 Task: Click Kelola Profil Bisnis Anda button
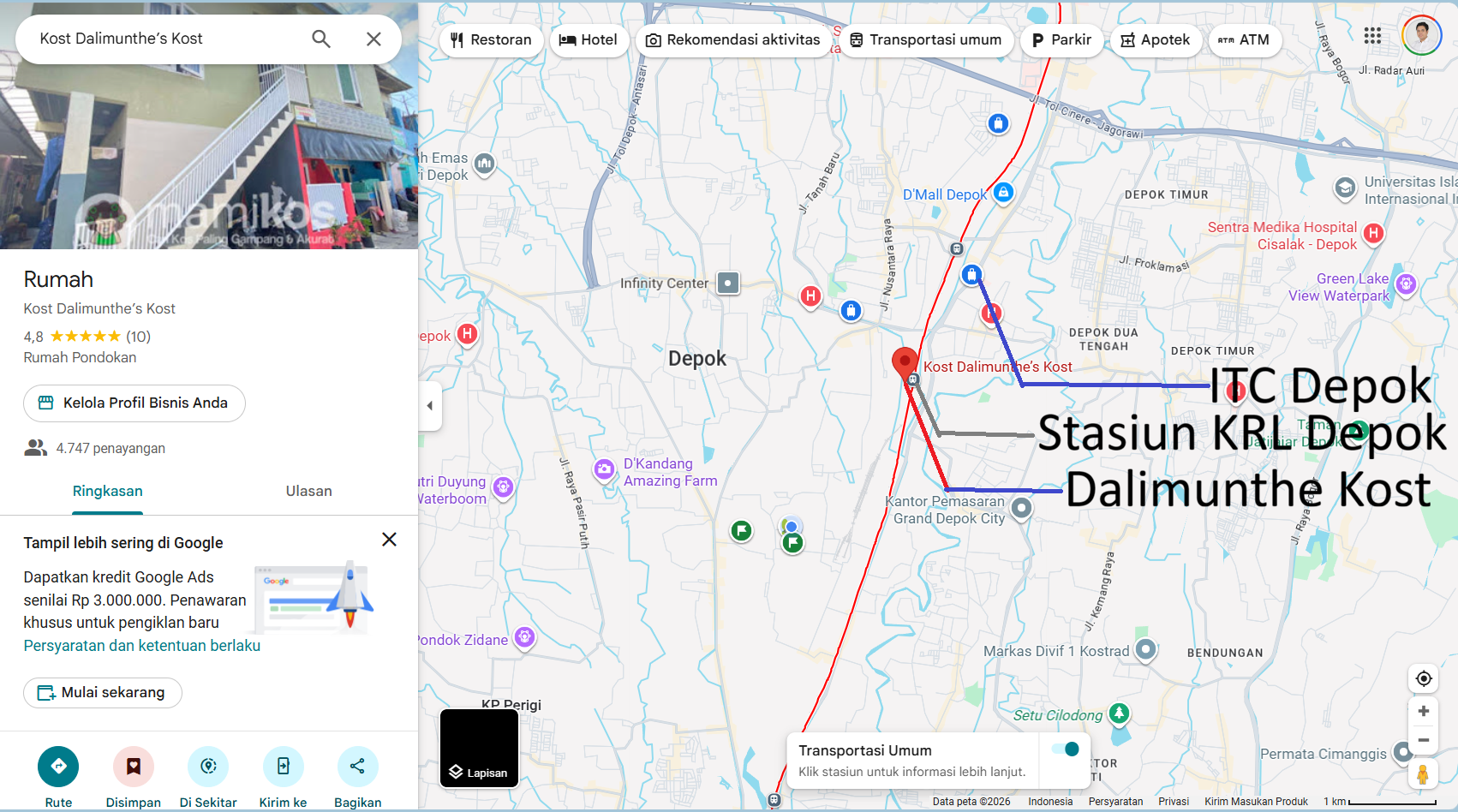point(134,403)
